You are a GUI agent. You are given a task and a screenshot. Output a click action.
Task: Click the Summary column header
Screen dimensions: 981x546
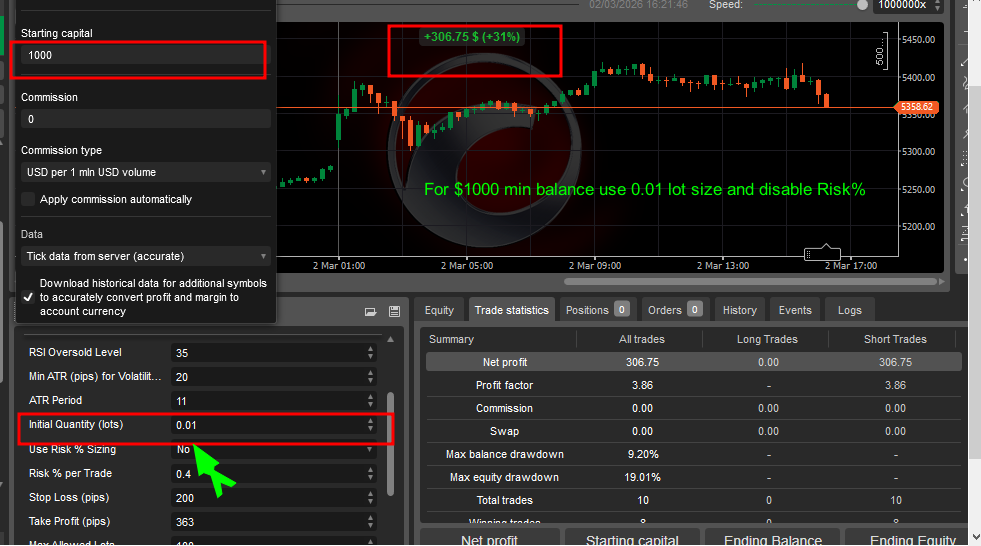point(451,339)
